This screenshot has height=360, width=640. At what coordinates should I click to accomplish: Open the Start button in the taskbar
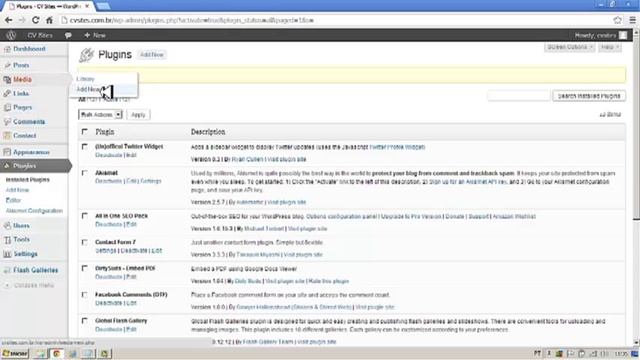(x=15, y=353)
